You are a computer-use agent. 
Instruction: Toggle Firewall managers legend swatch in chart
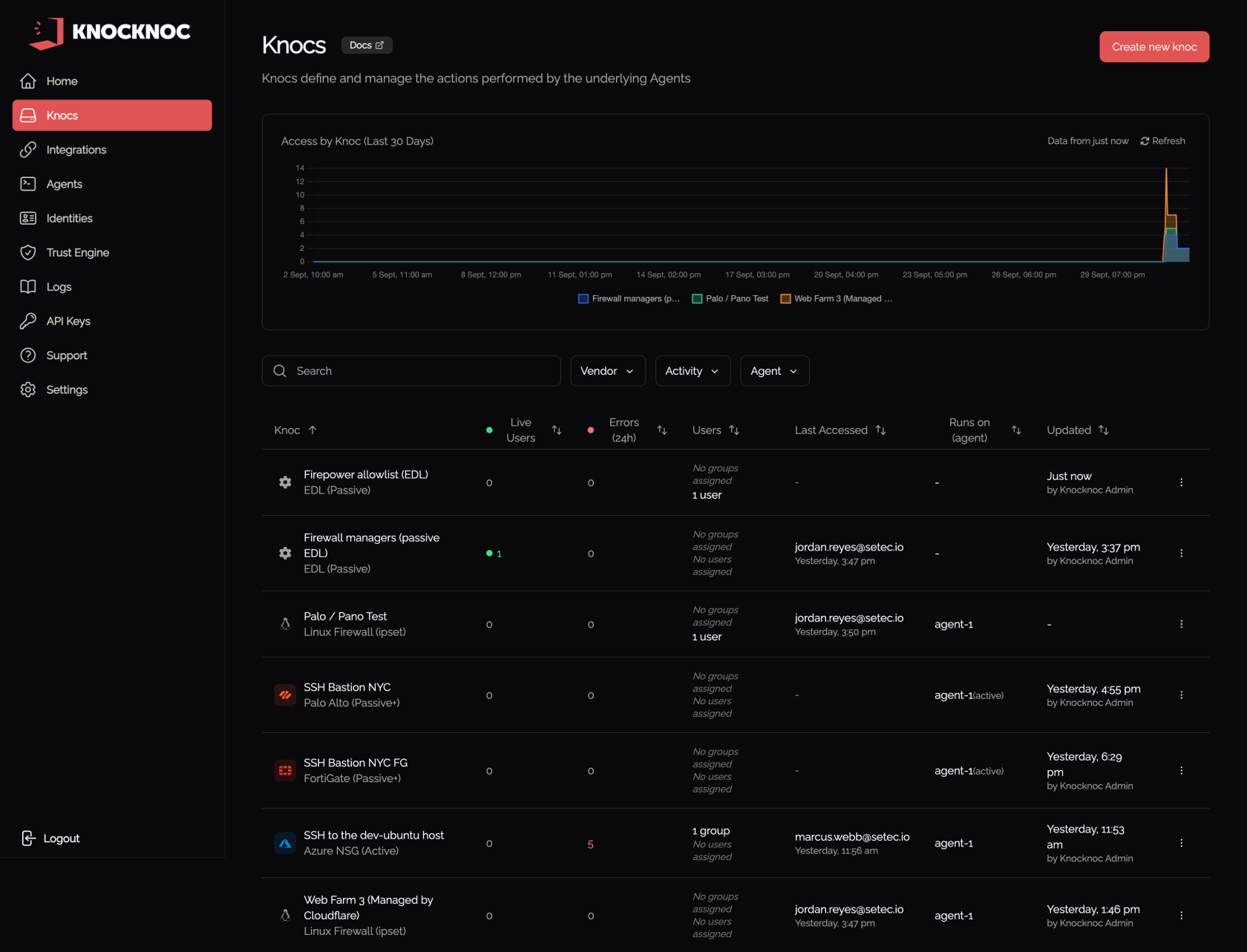(583, 299)
